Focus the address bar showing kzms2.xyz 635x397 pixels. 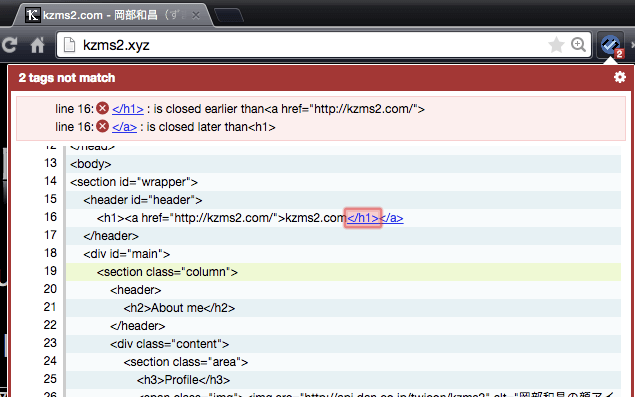pos(312,45)
